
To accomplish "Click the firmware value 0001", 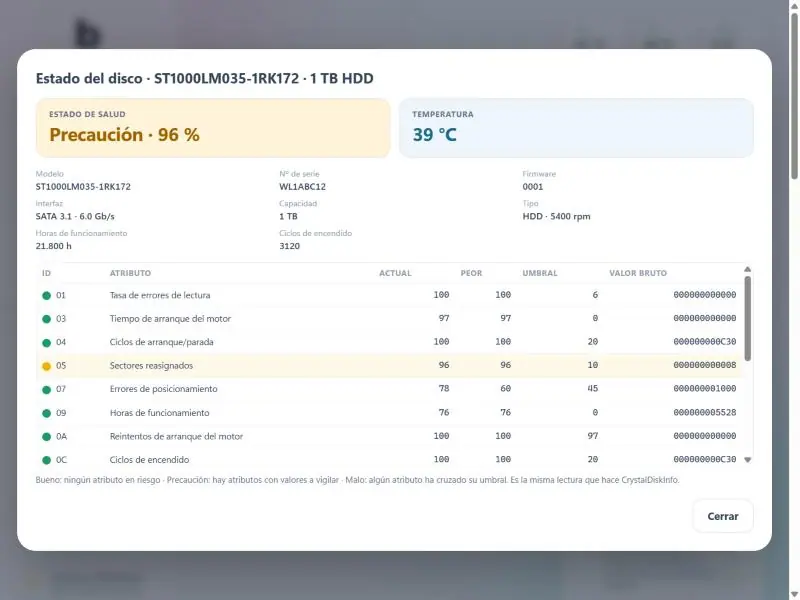I will pos(533,187).
